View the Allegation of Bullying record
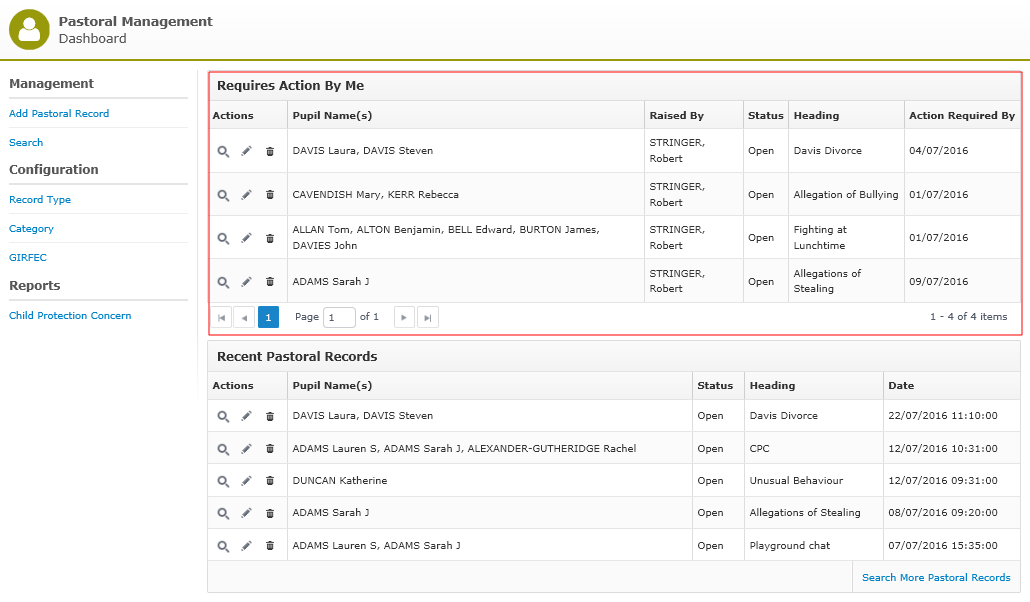The height and width of the screenshot is (602, 1030). point(223,195)
